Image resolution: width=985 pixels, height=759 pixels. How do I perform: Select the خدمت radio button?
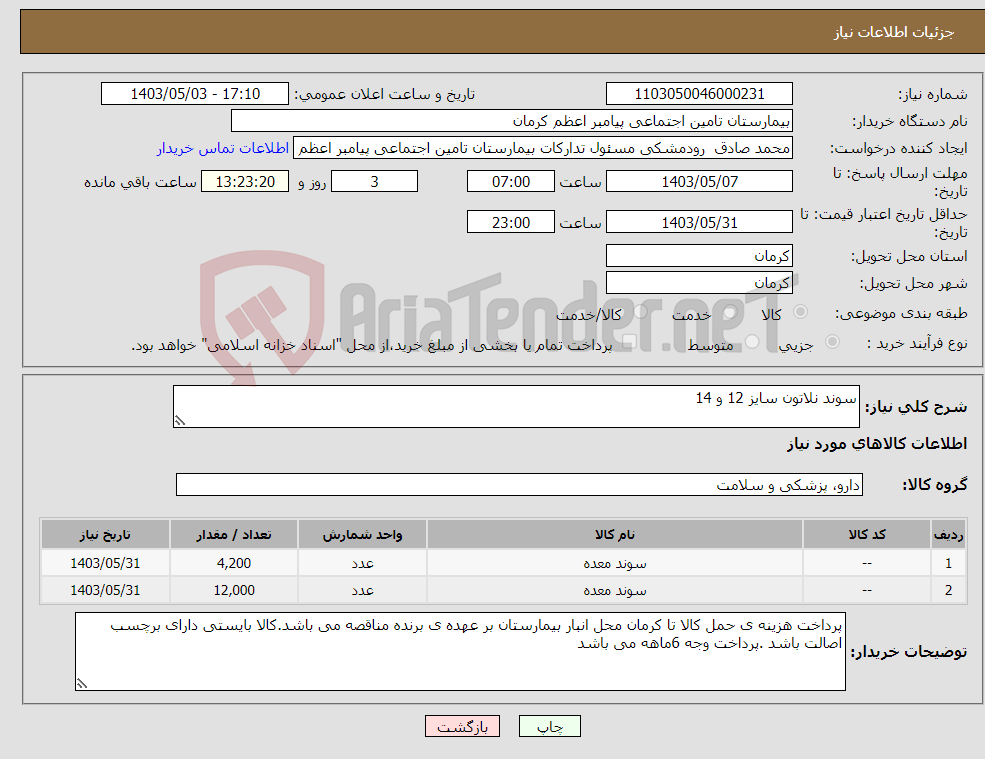(729, 312)
